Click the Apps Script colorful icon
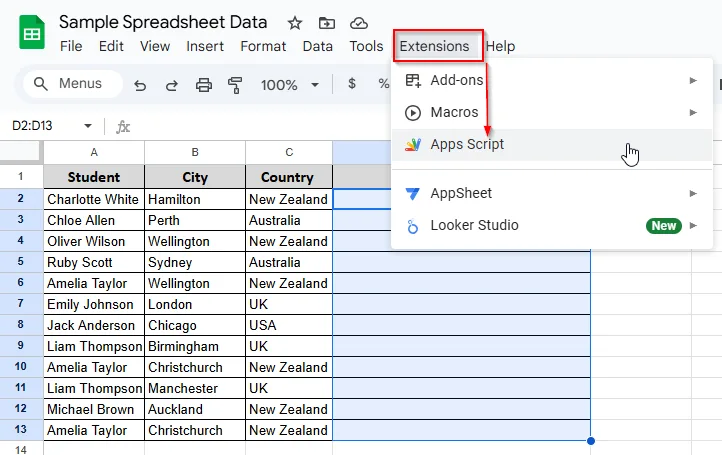 (x=413, y=145)
